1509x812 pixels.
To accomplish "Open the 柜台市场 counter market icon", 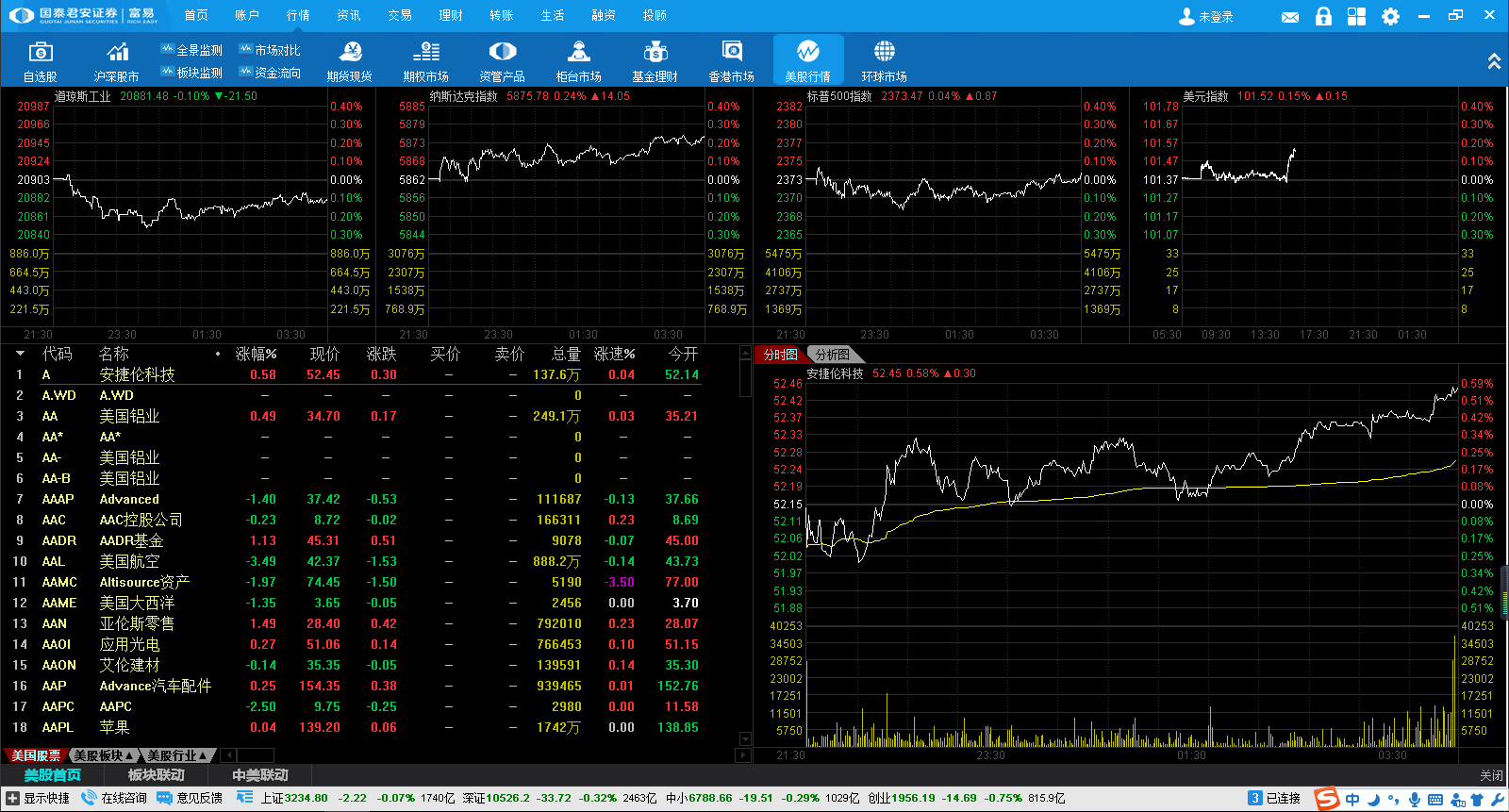I will [579, 61].
